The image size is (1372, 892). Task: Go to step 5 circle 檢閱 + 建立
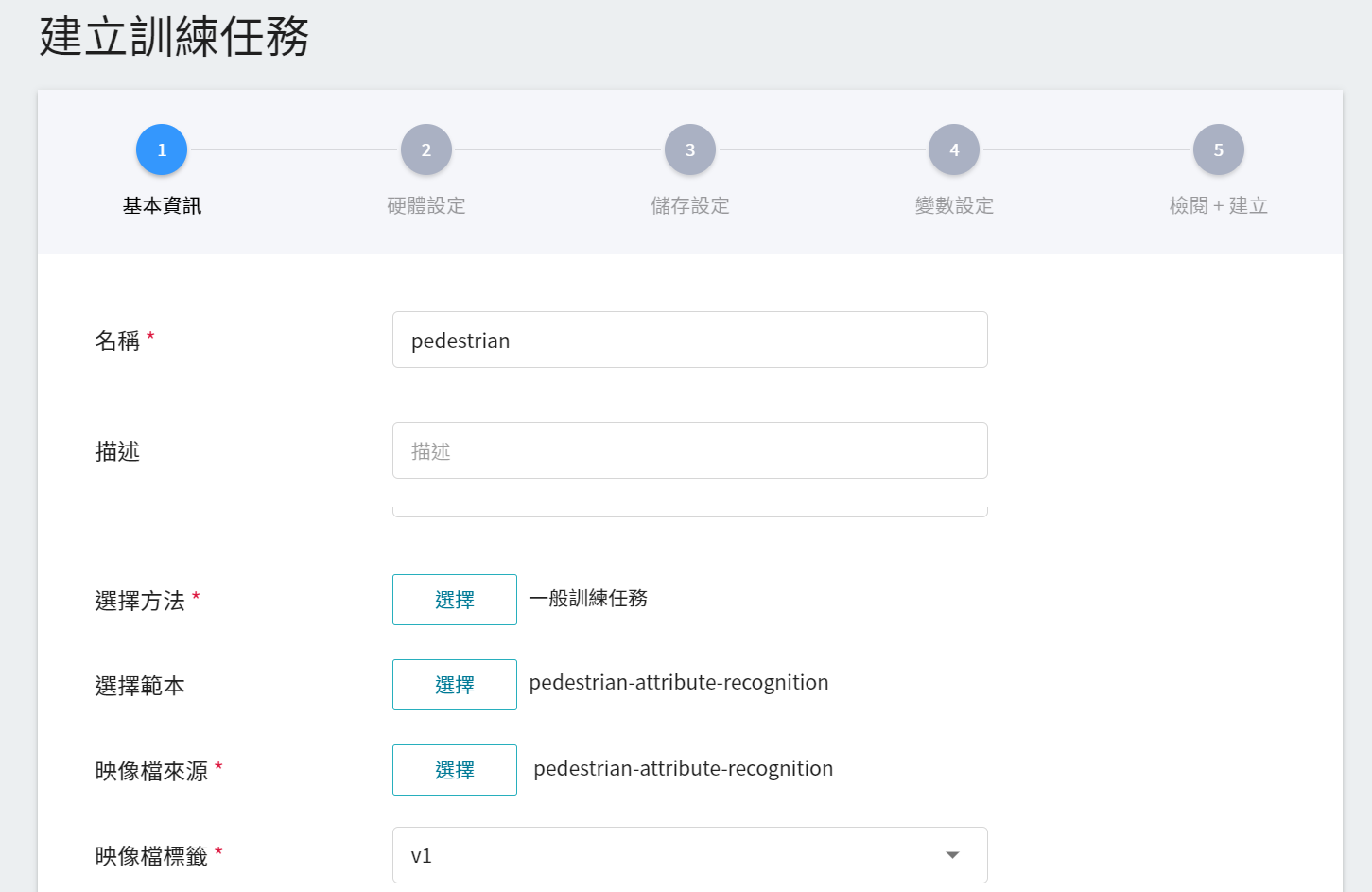(x=1219, y=149)
